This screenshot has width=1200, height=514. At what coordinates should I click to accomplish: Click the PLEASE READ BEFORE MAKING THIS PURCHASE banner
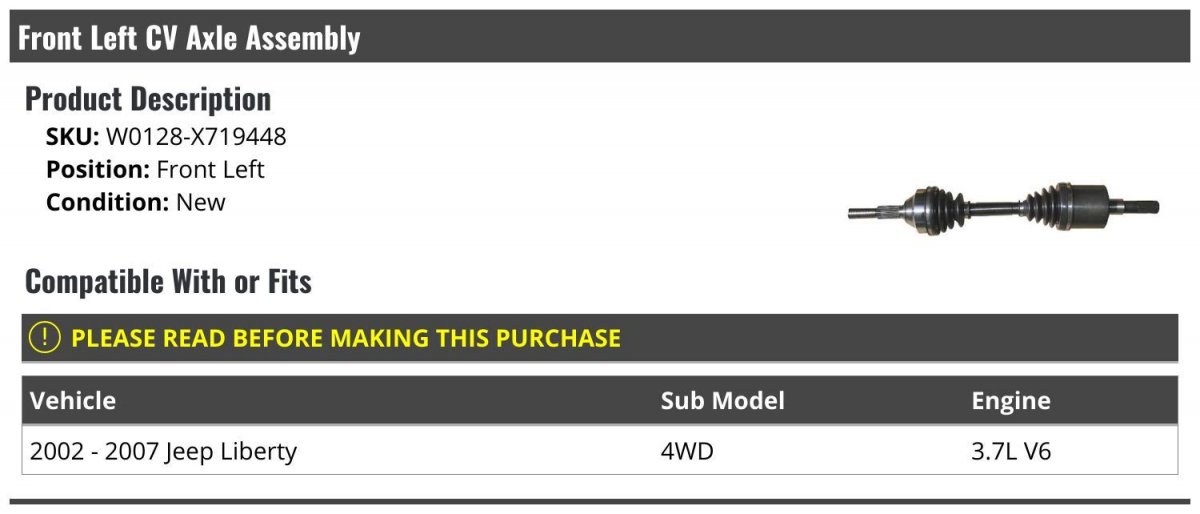600,338
